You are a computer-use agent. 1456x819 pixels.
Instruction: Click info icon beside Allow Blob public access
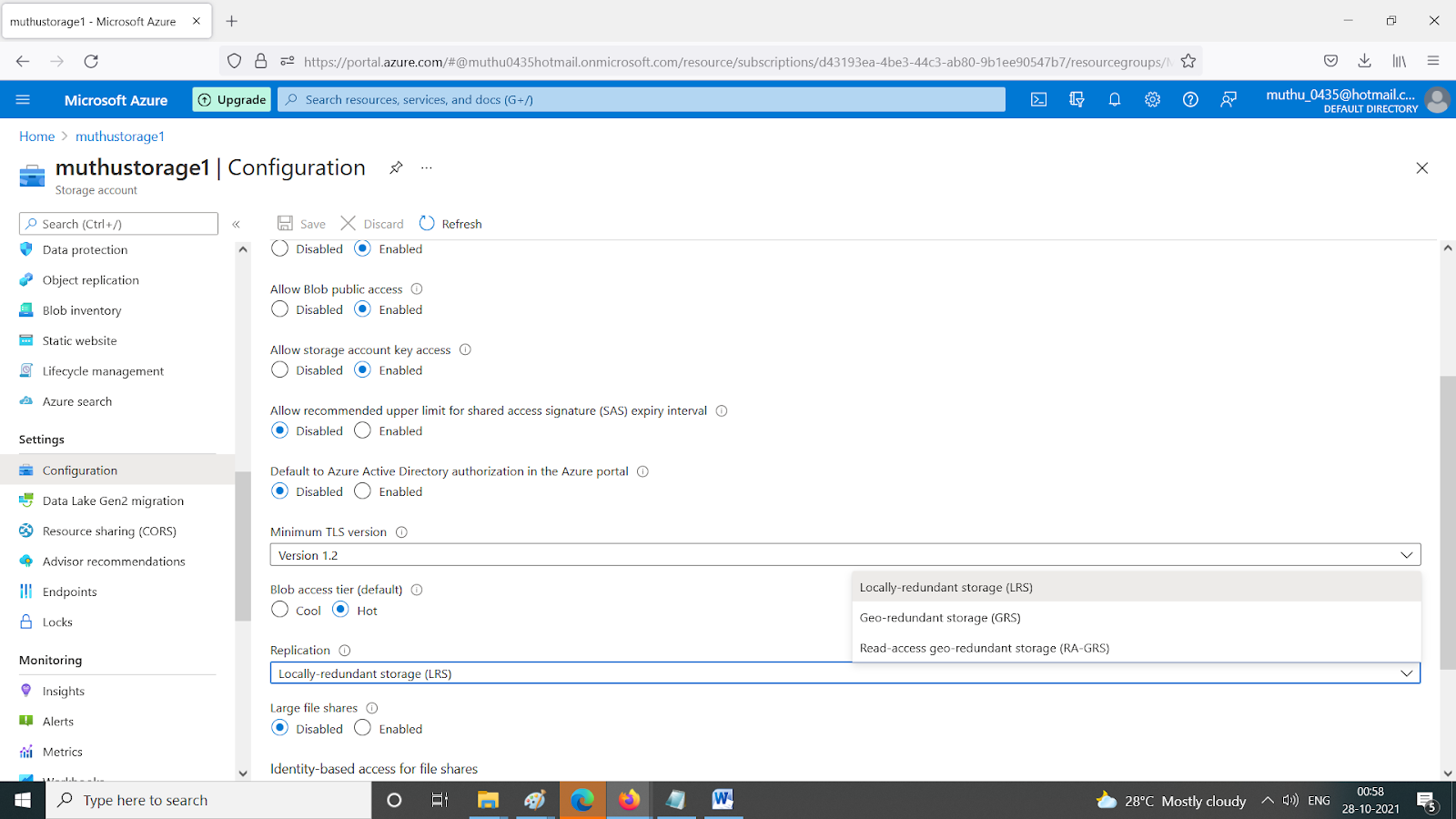[417, 289]
